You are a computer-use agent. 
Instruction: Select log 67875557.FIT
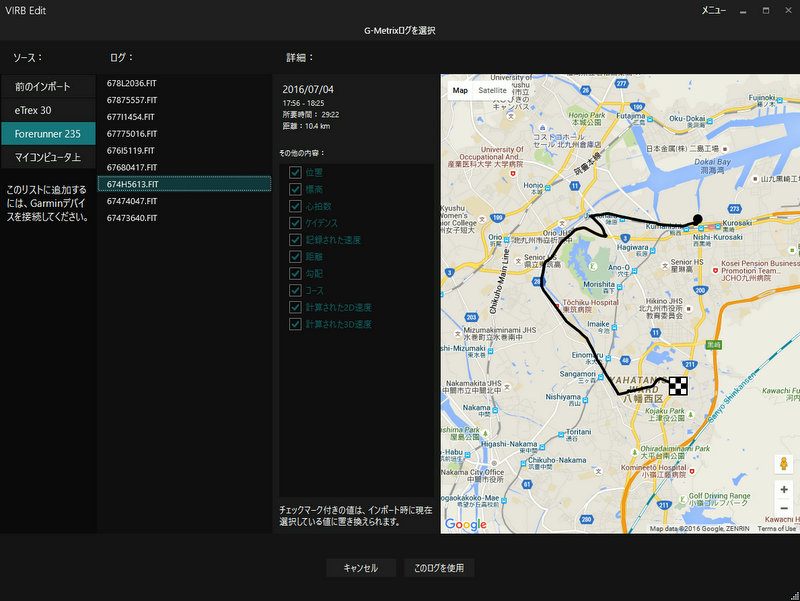(x=184, y=100)
